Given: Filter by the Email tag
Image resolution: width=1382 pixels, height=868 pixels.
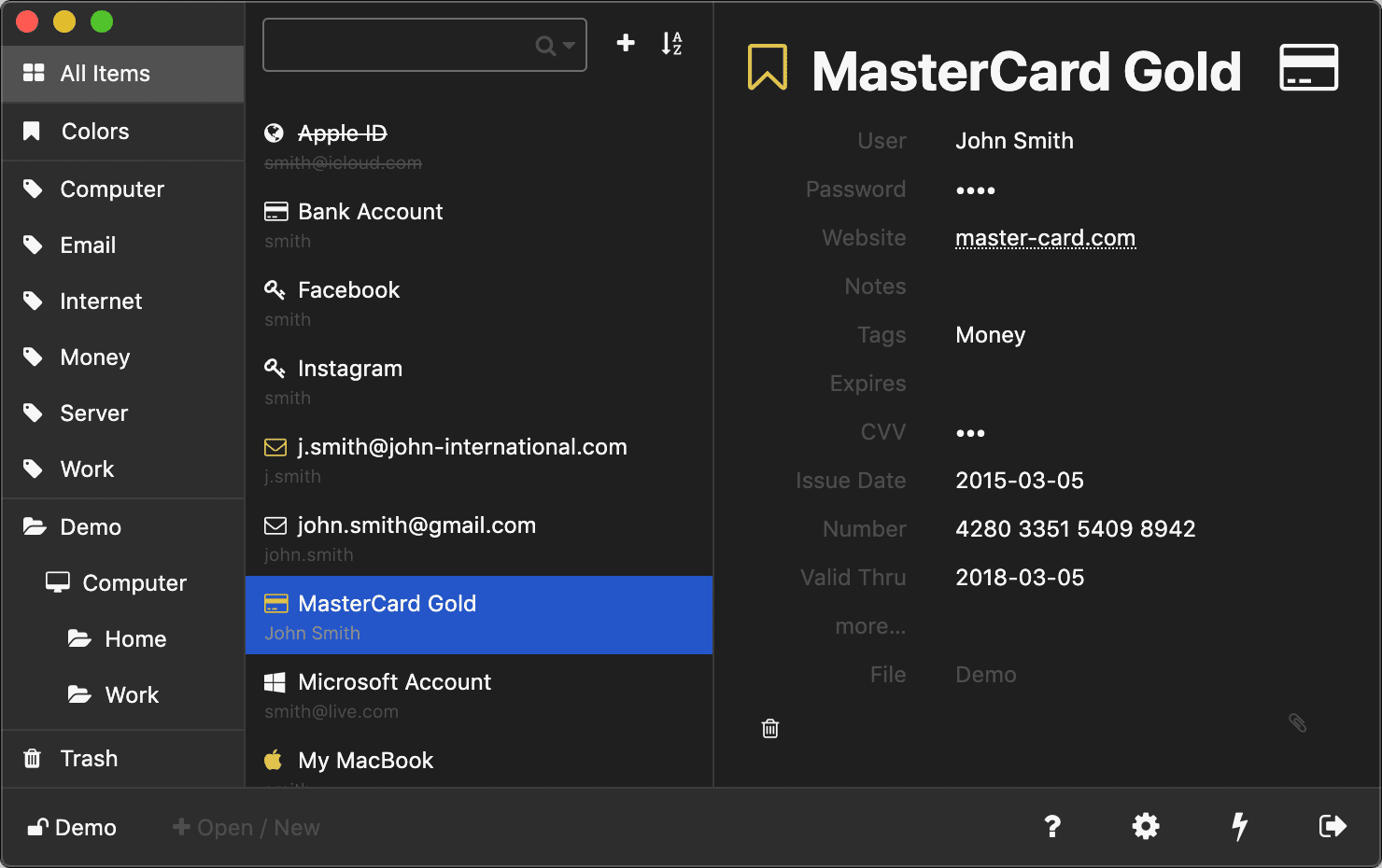Looking at the screenshot, I should (123, 245).
